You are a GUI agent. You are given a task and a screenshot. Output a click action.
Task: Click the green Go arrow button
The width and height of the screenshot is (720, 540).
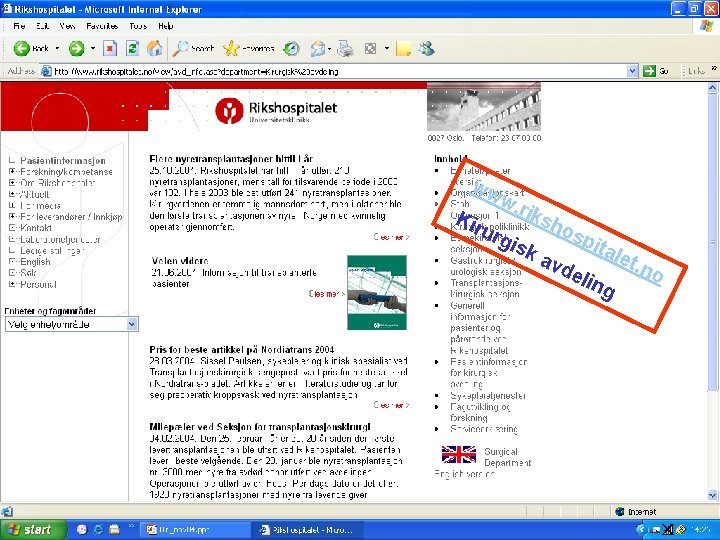tap(649, 71)
